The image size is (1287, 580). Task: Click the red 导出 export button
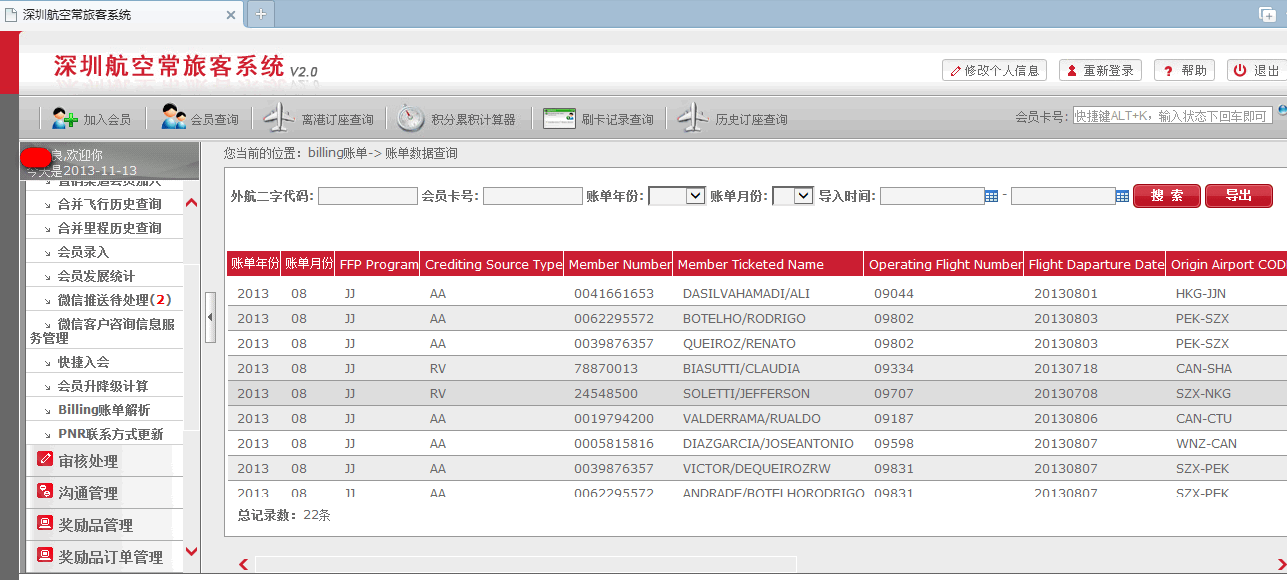coord(1239,195)
